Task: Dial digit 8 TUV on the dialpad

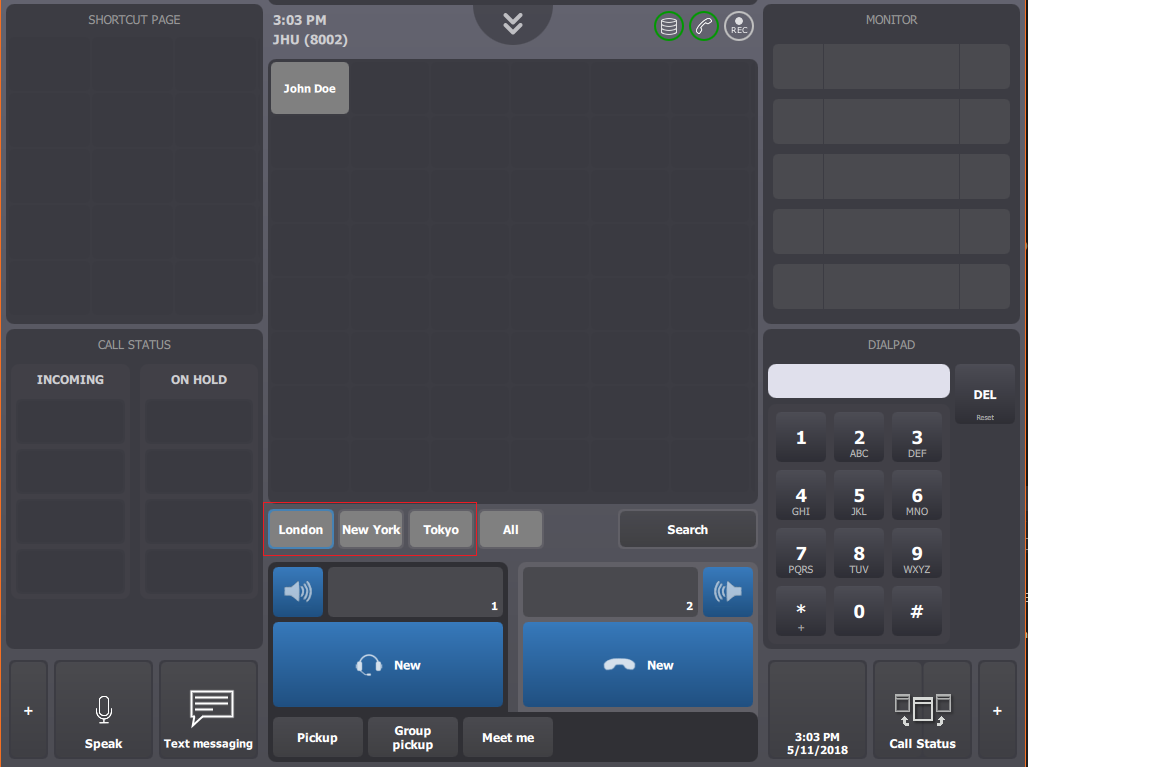Action: (x=859, y=553)
